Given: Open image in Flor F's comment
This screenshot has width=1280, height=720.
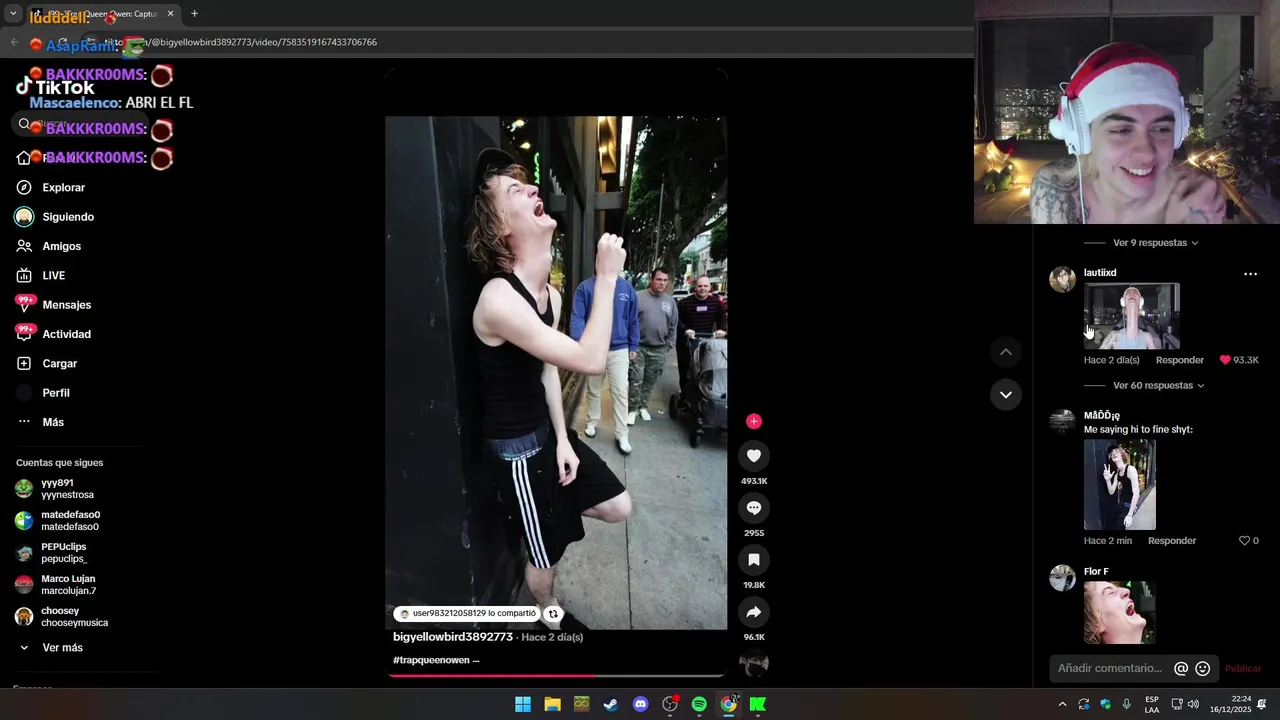Looking at the screenshot, I should click(1120, 612).
